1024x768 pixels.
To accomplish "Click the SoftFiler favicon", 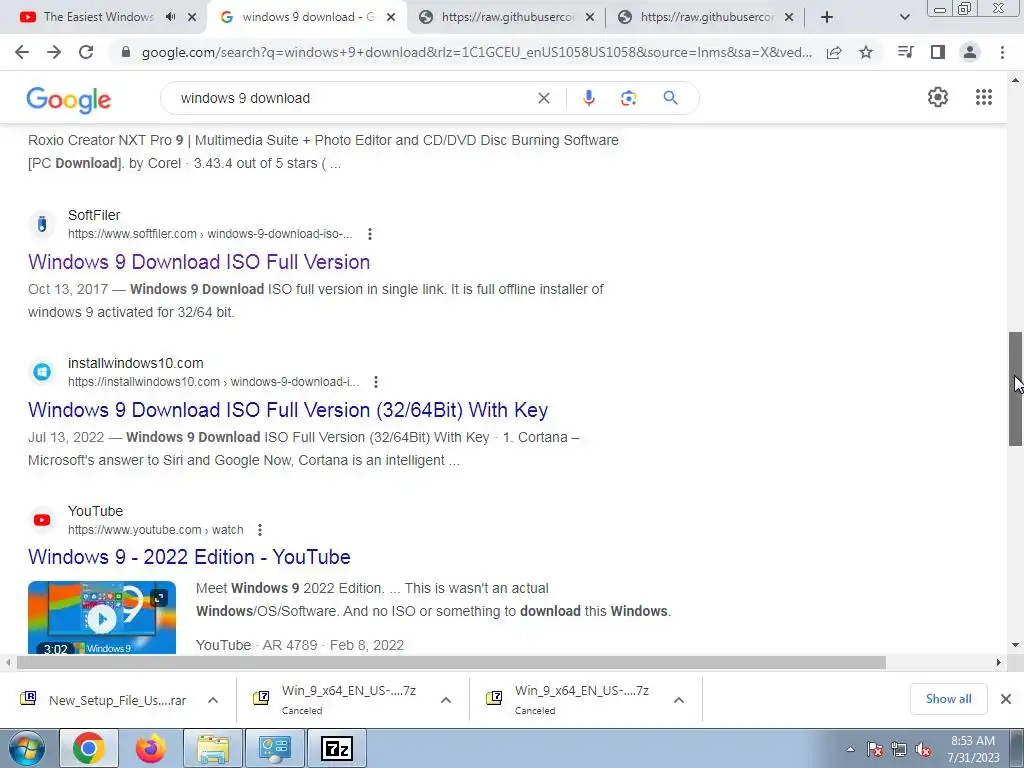I will [42, 224].
